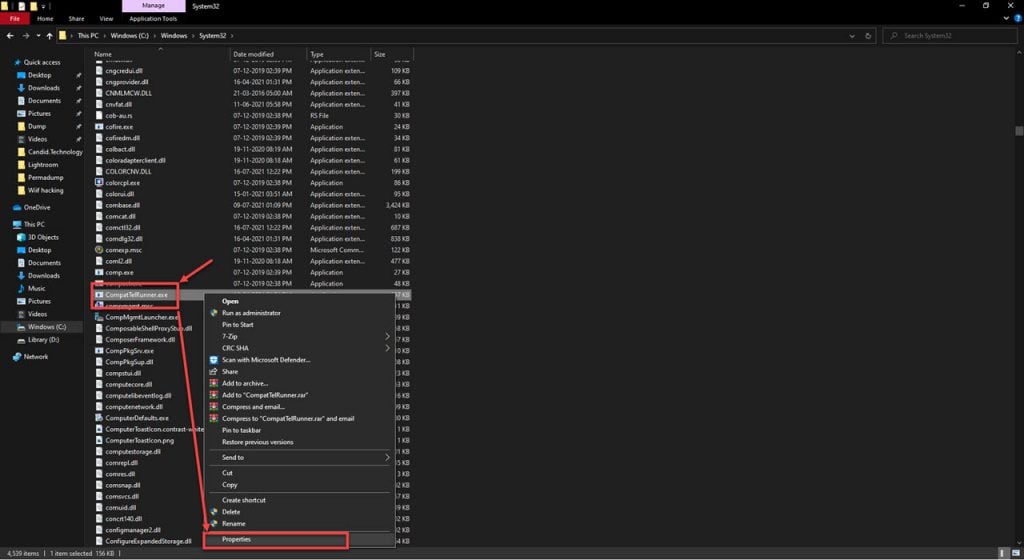Select the cofire.exe file
The width and height of the screenshot is (1024, 560).
(x=119, y=127)
